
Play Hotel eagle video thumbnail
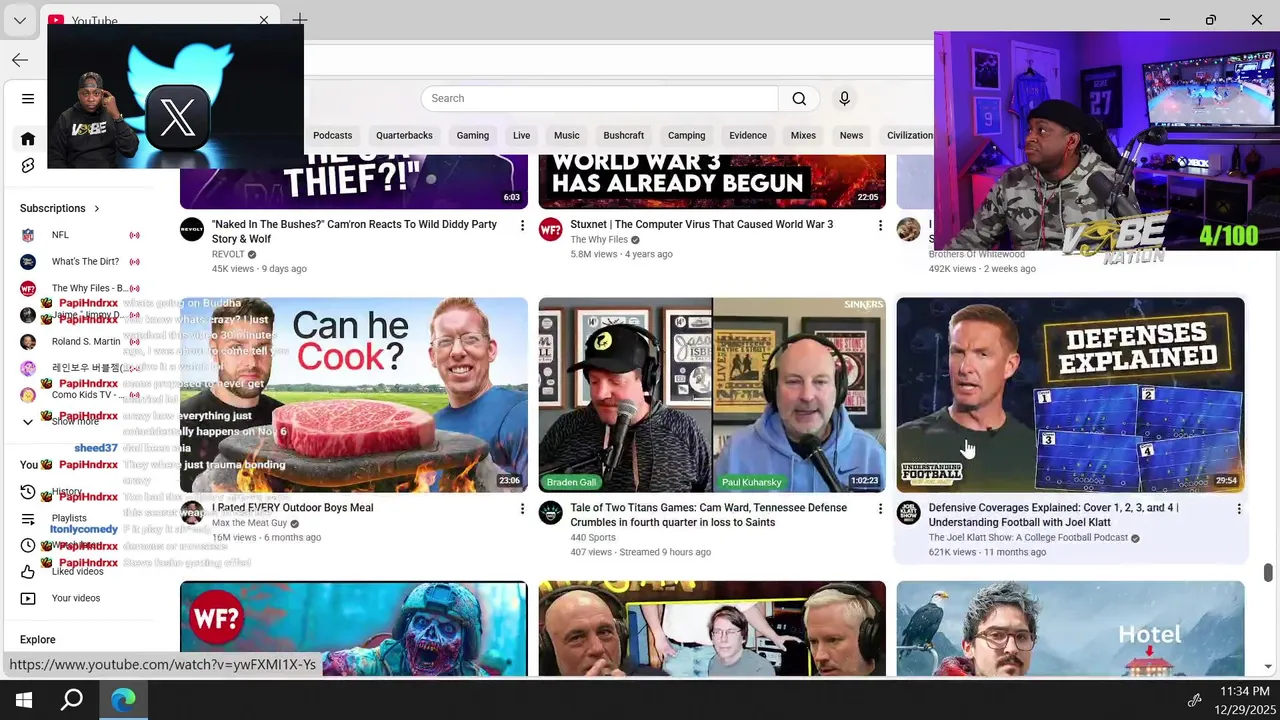[1070, 628]
